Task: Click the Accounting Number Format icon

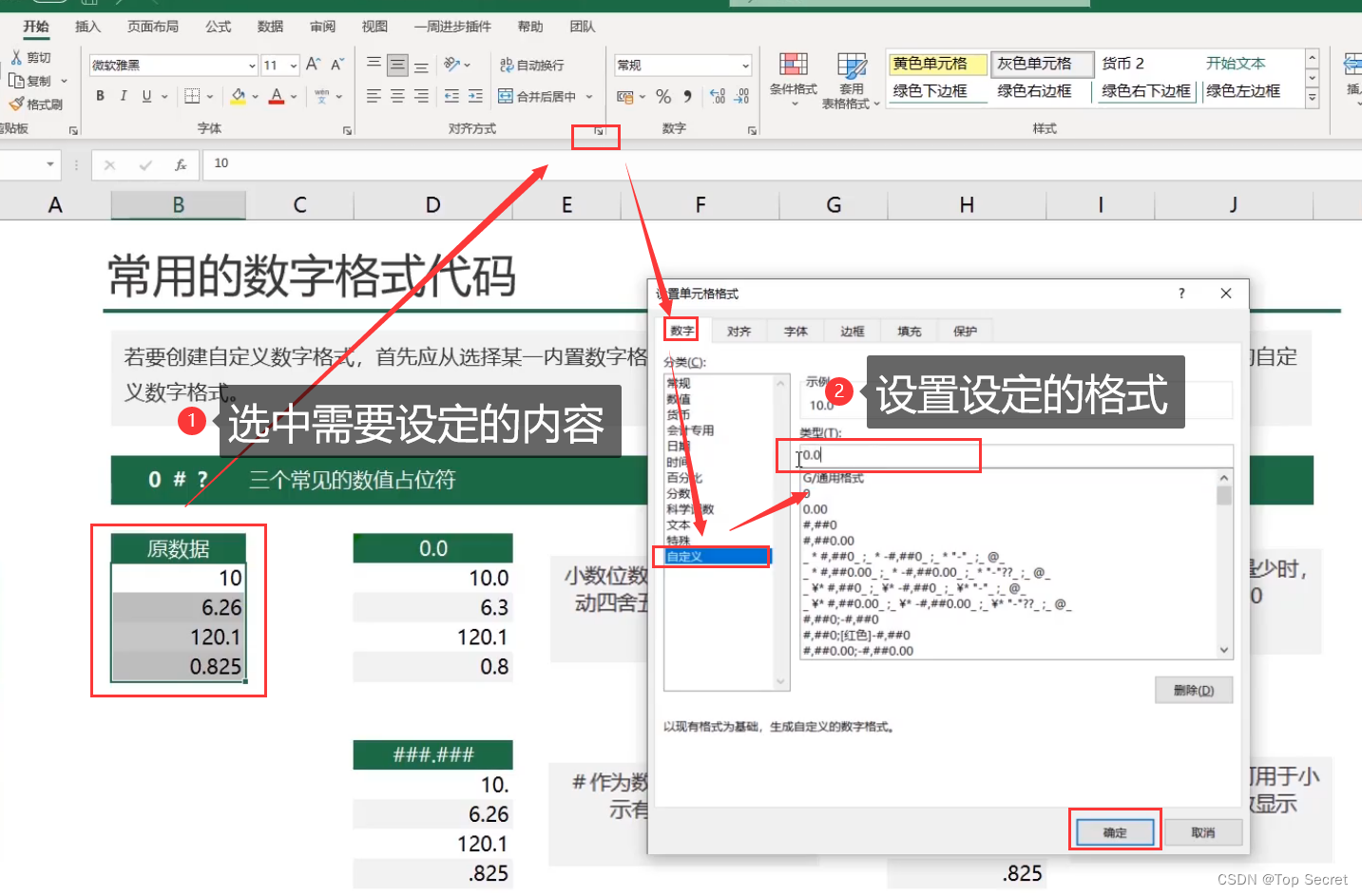Action: 624,96
